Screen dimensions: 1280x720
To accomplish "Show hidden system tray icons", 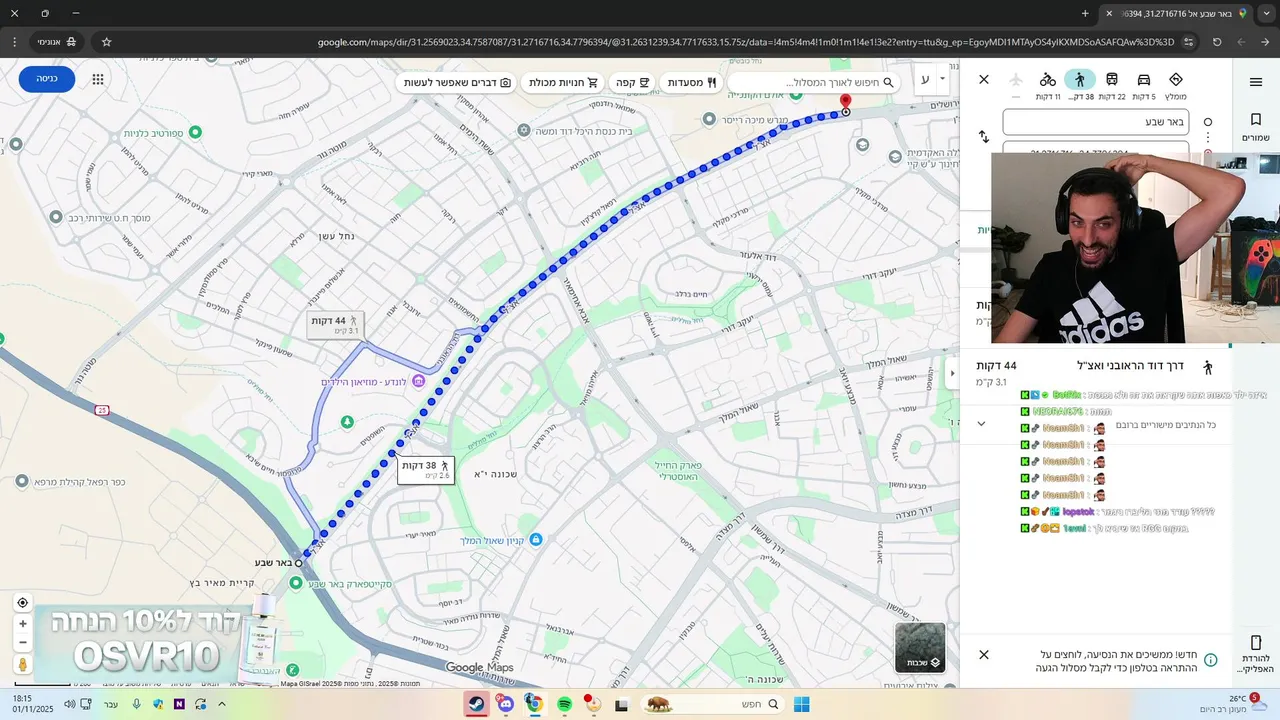I will pos(222,704).
